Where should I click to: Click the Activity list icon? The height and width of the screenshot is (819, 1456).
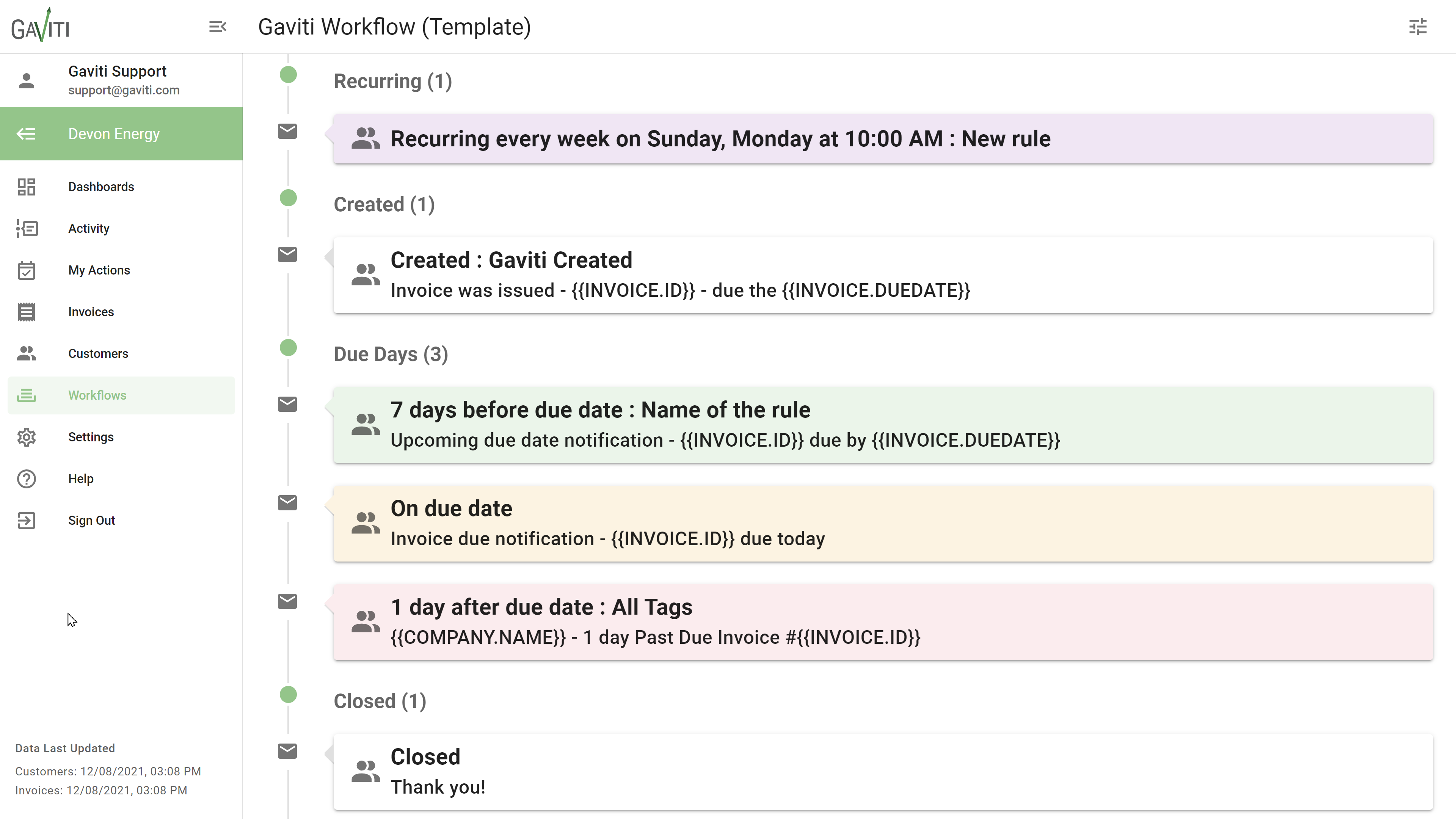tap(27, 228)
